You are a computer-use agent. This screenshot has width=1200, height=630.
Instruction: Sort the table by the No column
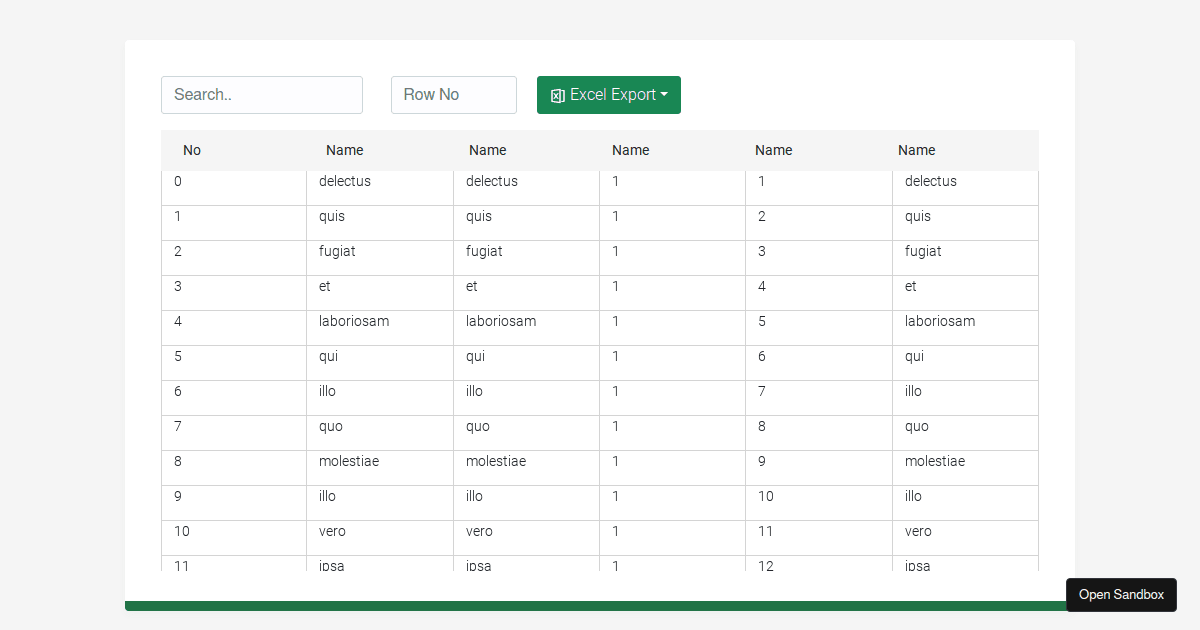point(192,150)
